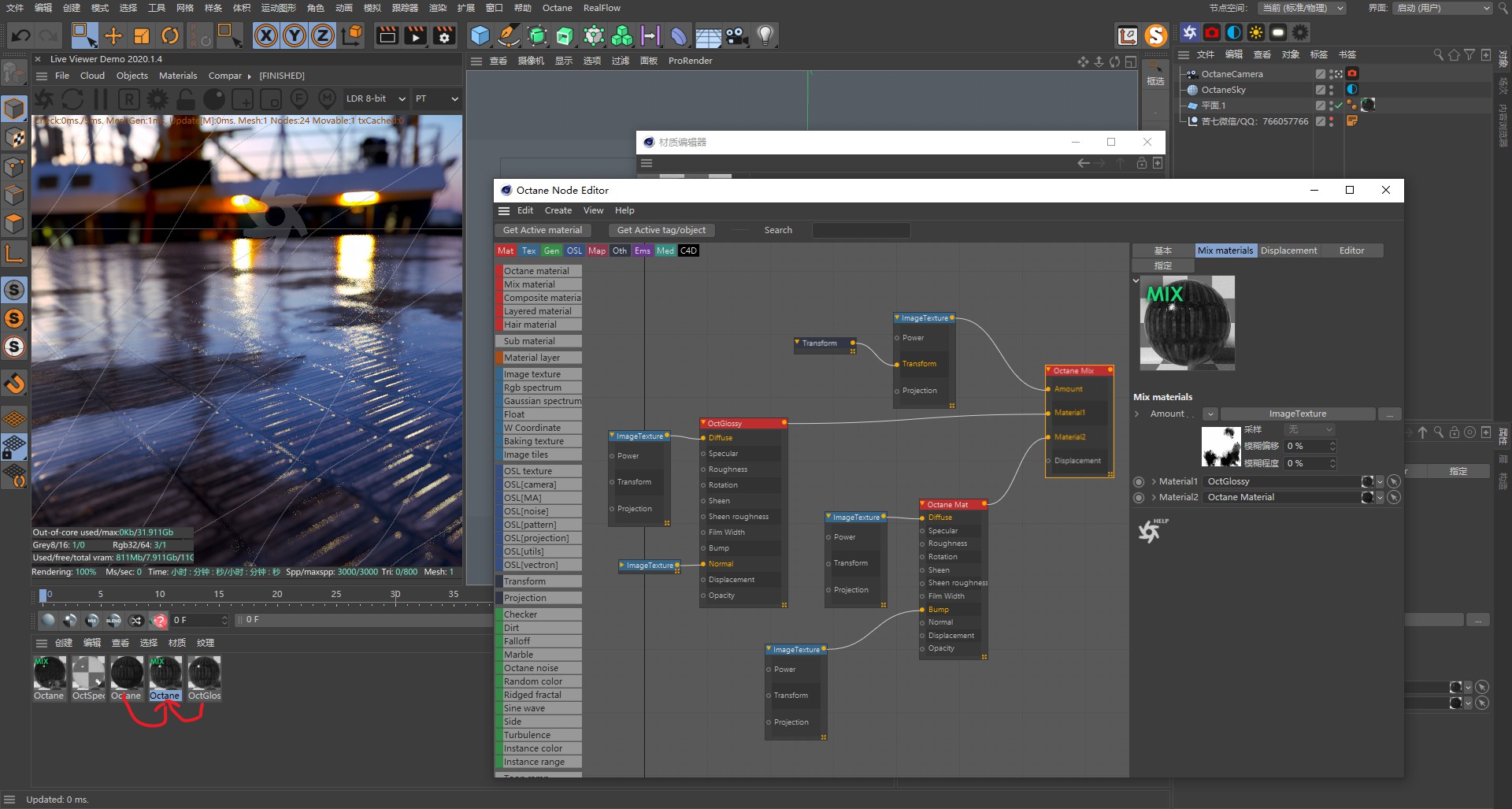Click the Light bulb icon in the toolbar
The height and width of the screenshot is (809, 1512).
click(x=765, y=35)
